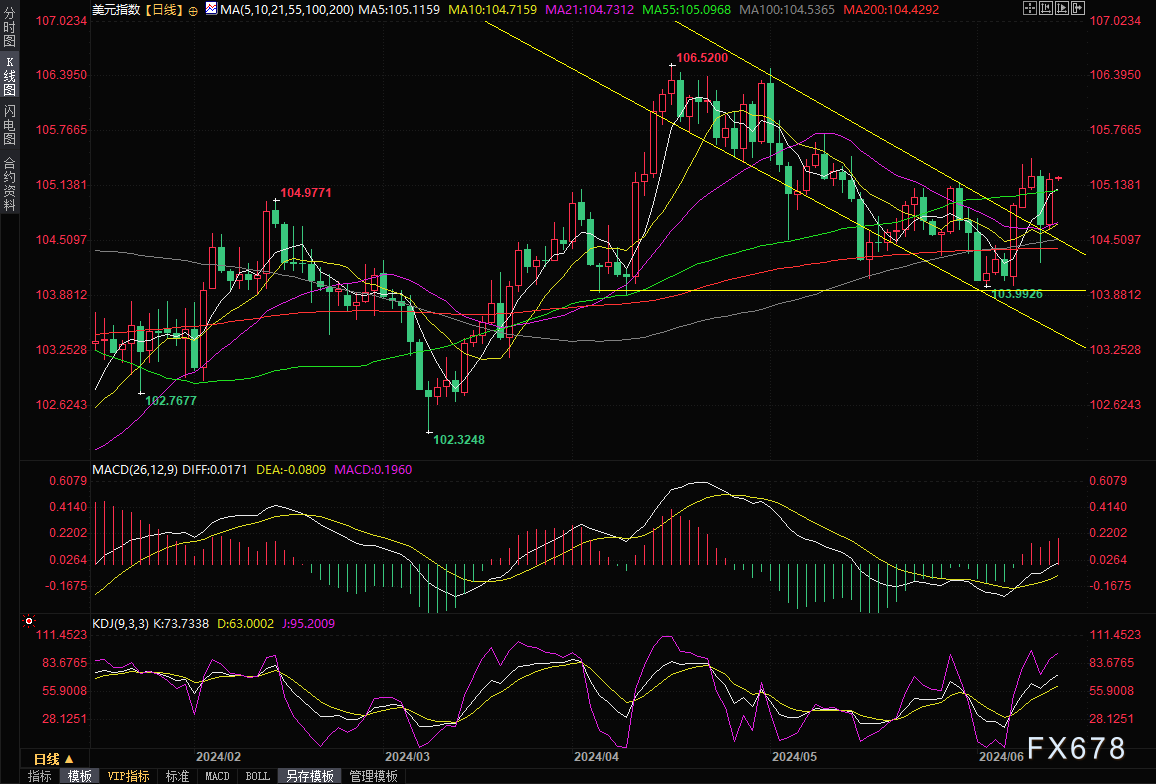The image size is (1156, 784).
Task: Select the 模板 bottom tab
Action: tap(80, 776)
